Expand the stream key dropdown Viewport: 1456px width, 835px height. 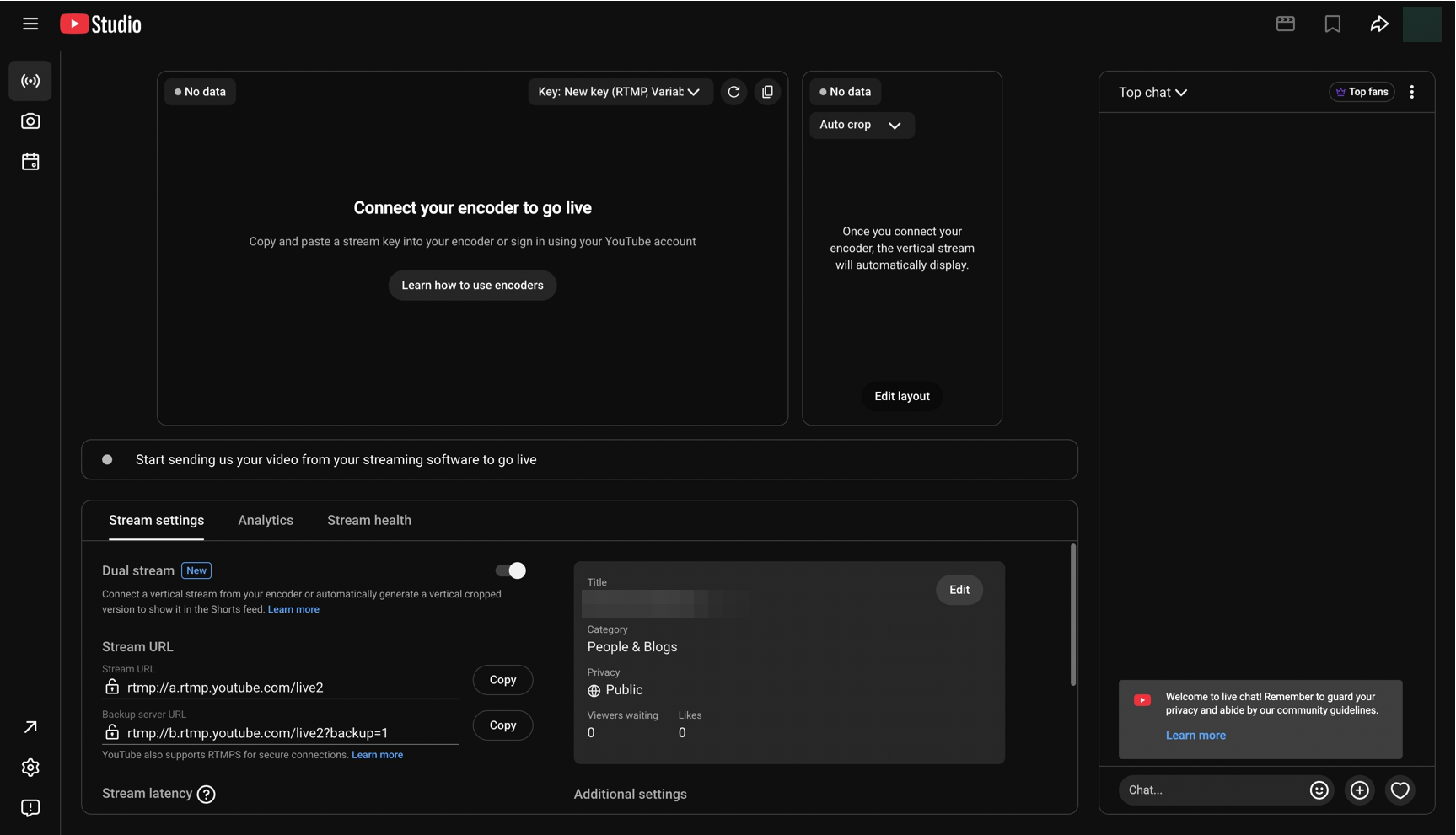(x=620, y=92)
